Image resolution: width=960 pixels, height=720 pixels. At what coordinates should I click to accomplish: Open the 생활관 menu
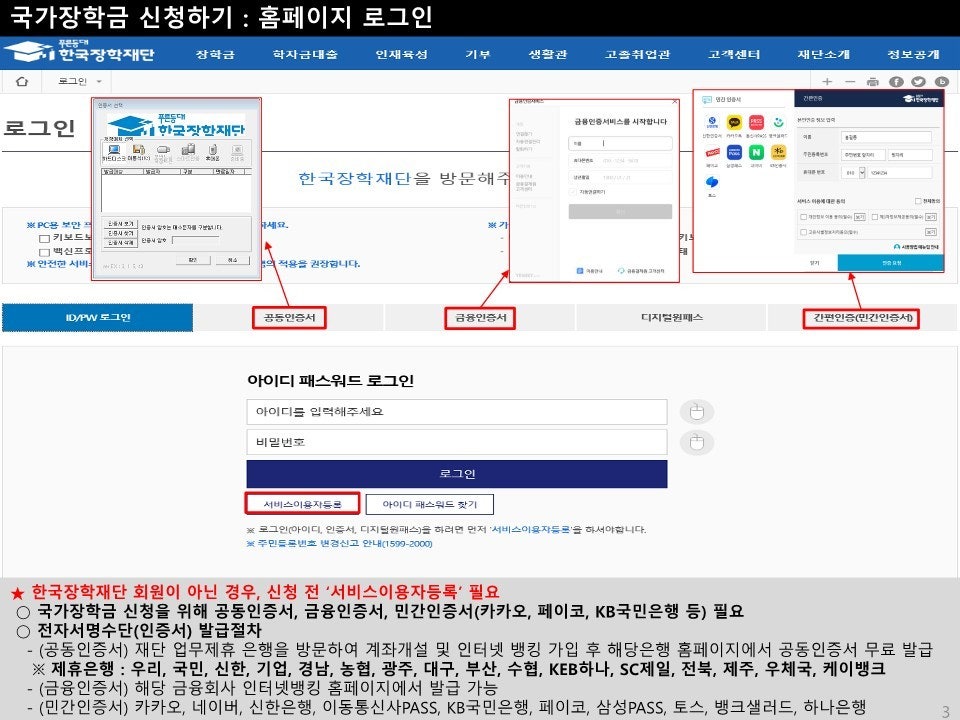pyautogui.click(x=548, y=54)
